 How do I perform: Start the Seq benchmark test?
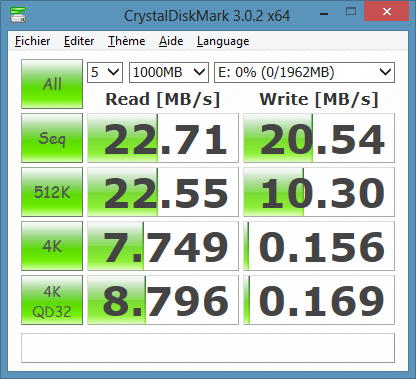click(x=52, y=138)
